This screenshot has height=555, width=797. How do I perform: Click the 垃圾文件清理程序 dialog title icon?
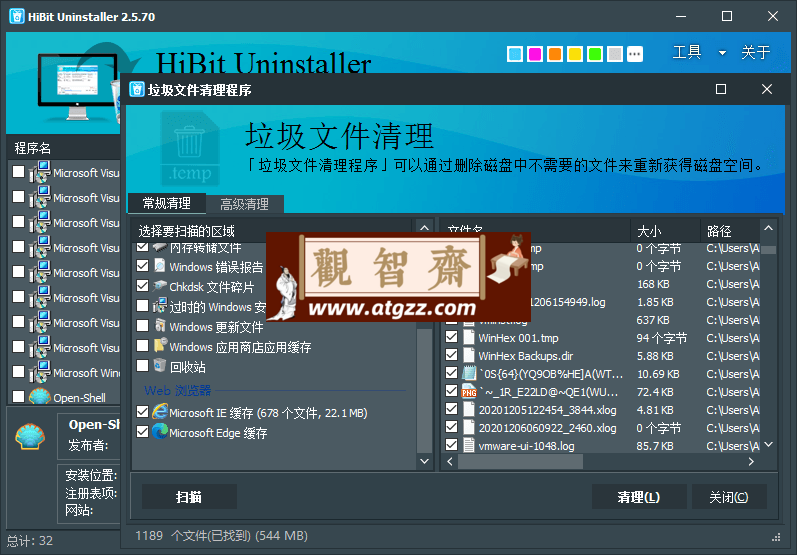pyautogui.click(x=137, y=89)
